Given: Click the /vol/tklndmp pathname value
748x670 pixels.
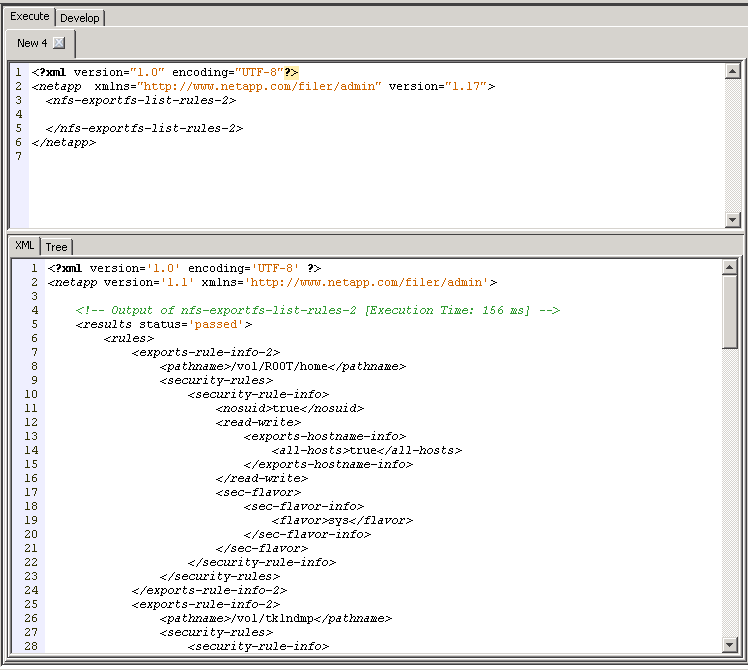Looking at the screenshot, I should coord(274,618).
